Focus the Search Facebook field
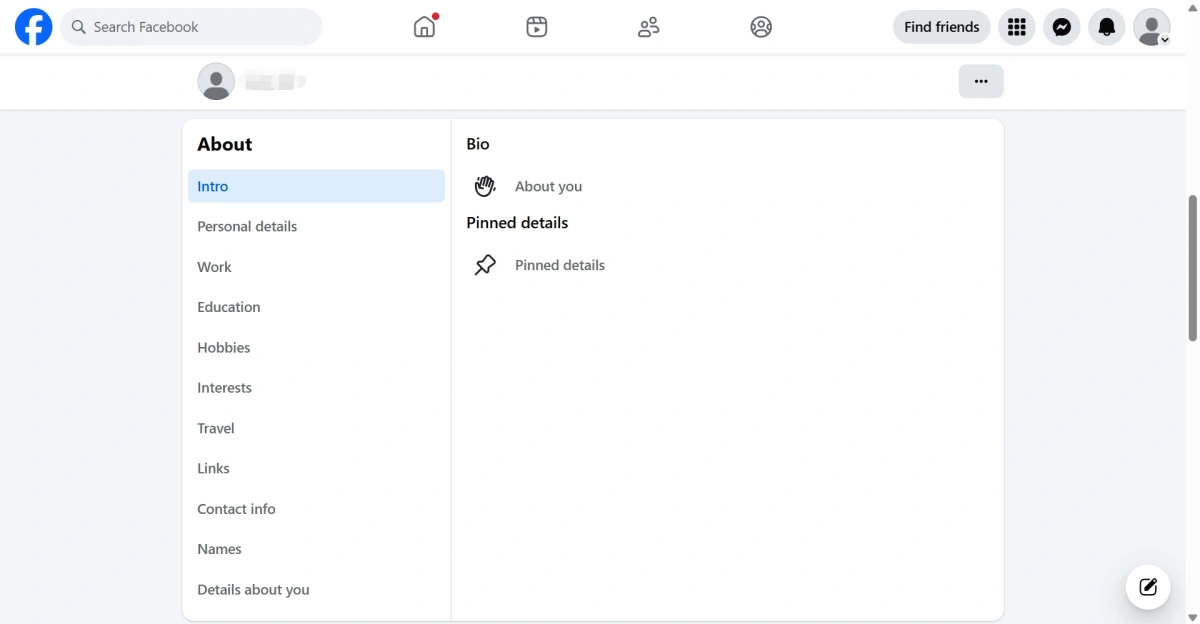Screen dimensions: 1200x624 tap(191, 27)
